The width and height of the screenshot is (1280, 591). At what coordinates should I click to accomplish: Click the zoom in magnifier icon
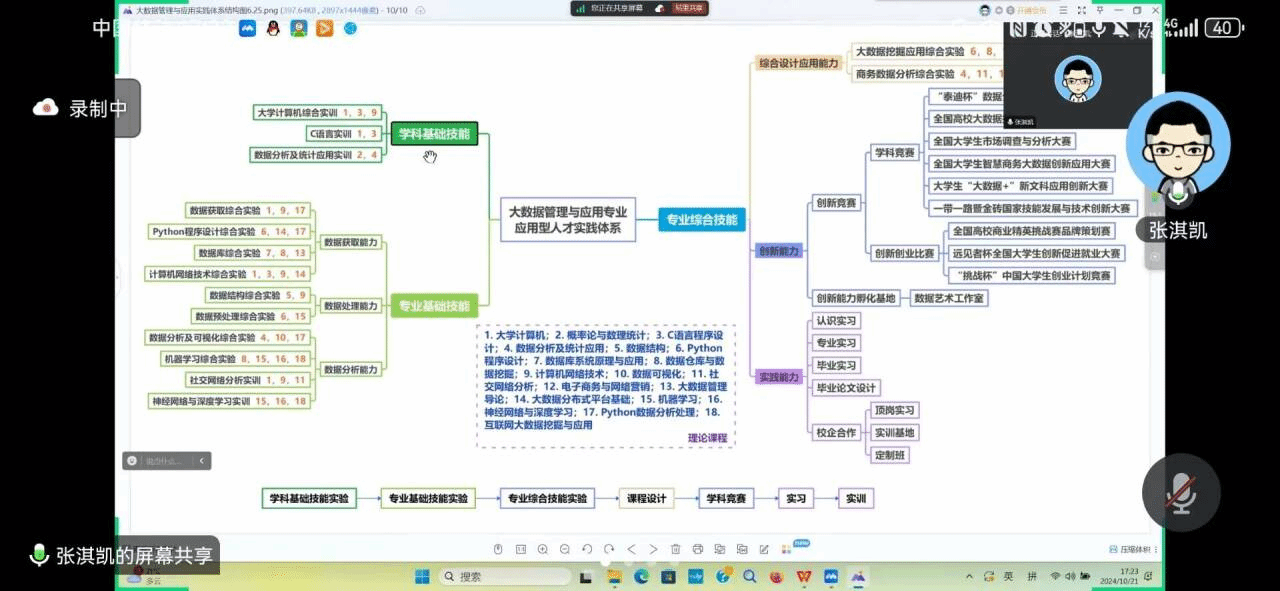(542, 549)
